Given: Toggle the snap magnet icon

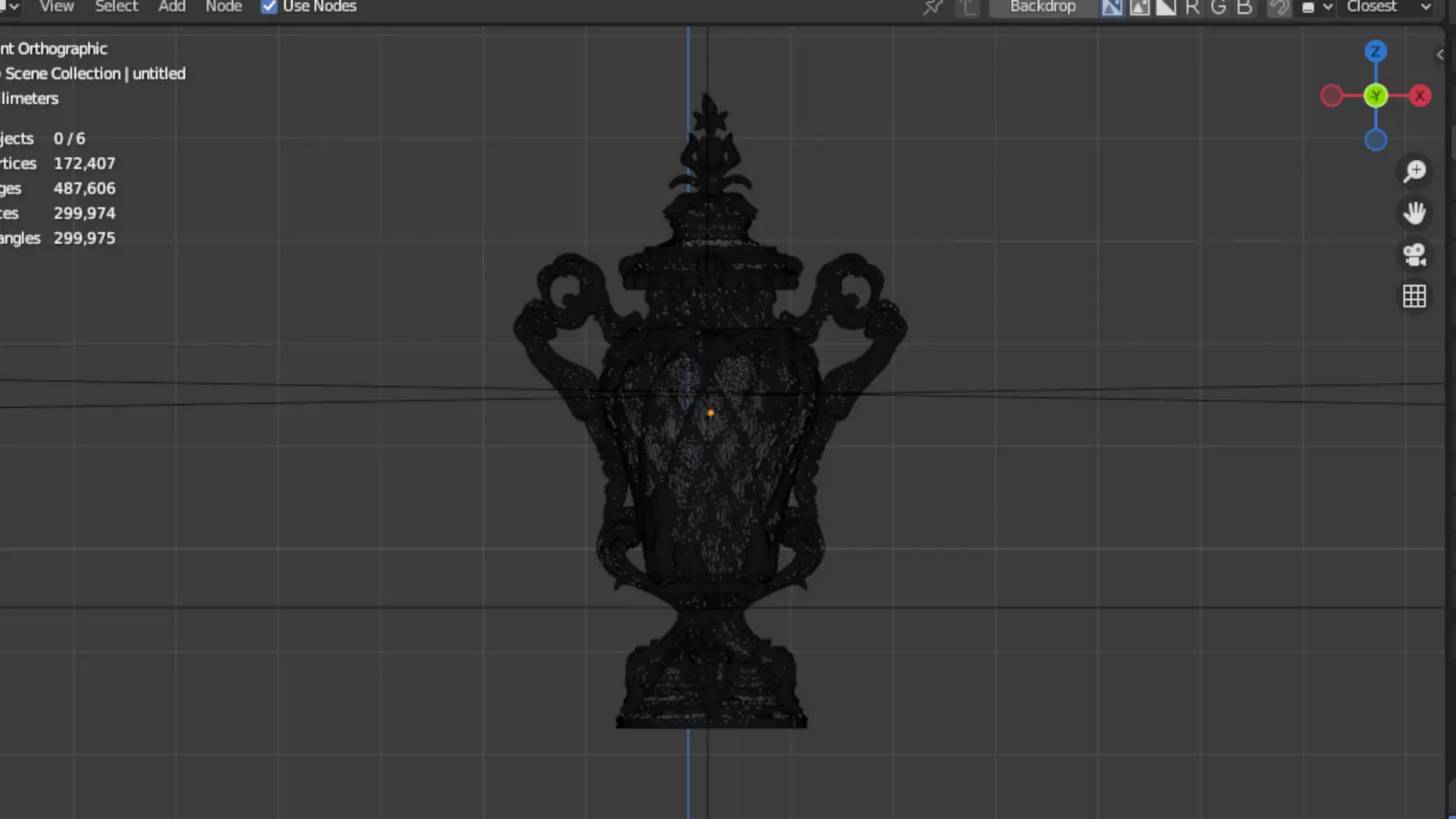Looking at the screenshot, I should click(1279, 8).
